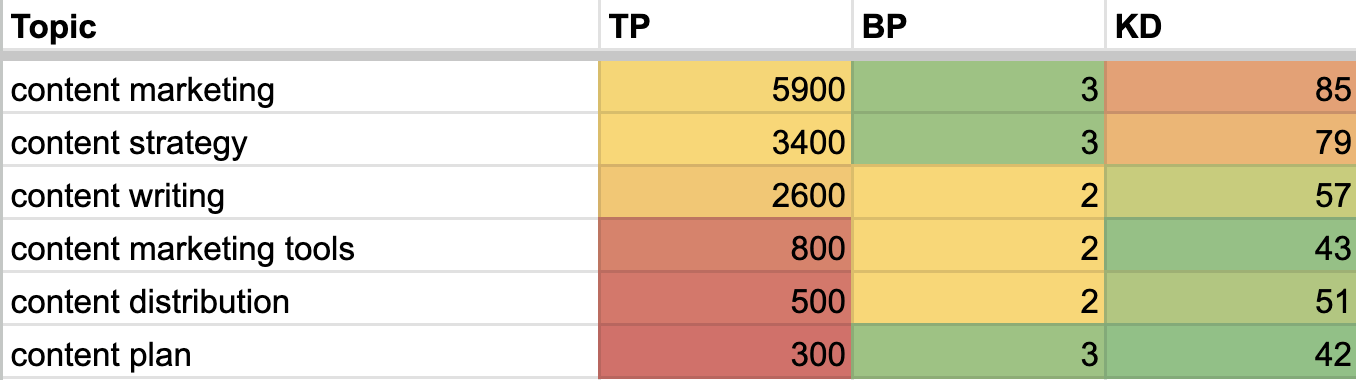Select the red TP cell showing 800
1356x380 pixels.
[725, 248]
